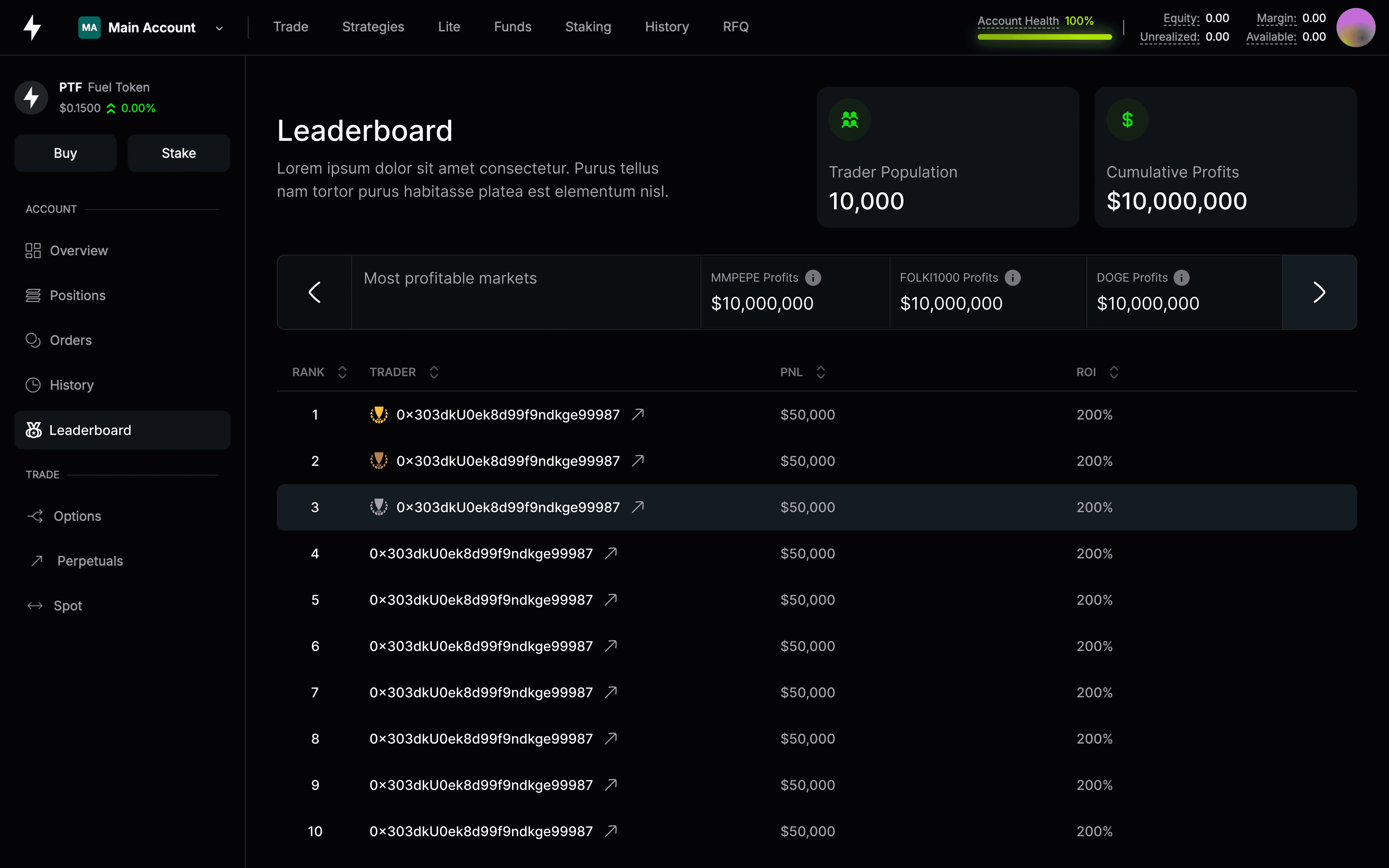Screen dimensions: 1389x868
Task: Open the Staking tab in top navigation
Action: coord(588,27)
